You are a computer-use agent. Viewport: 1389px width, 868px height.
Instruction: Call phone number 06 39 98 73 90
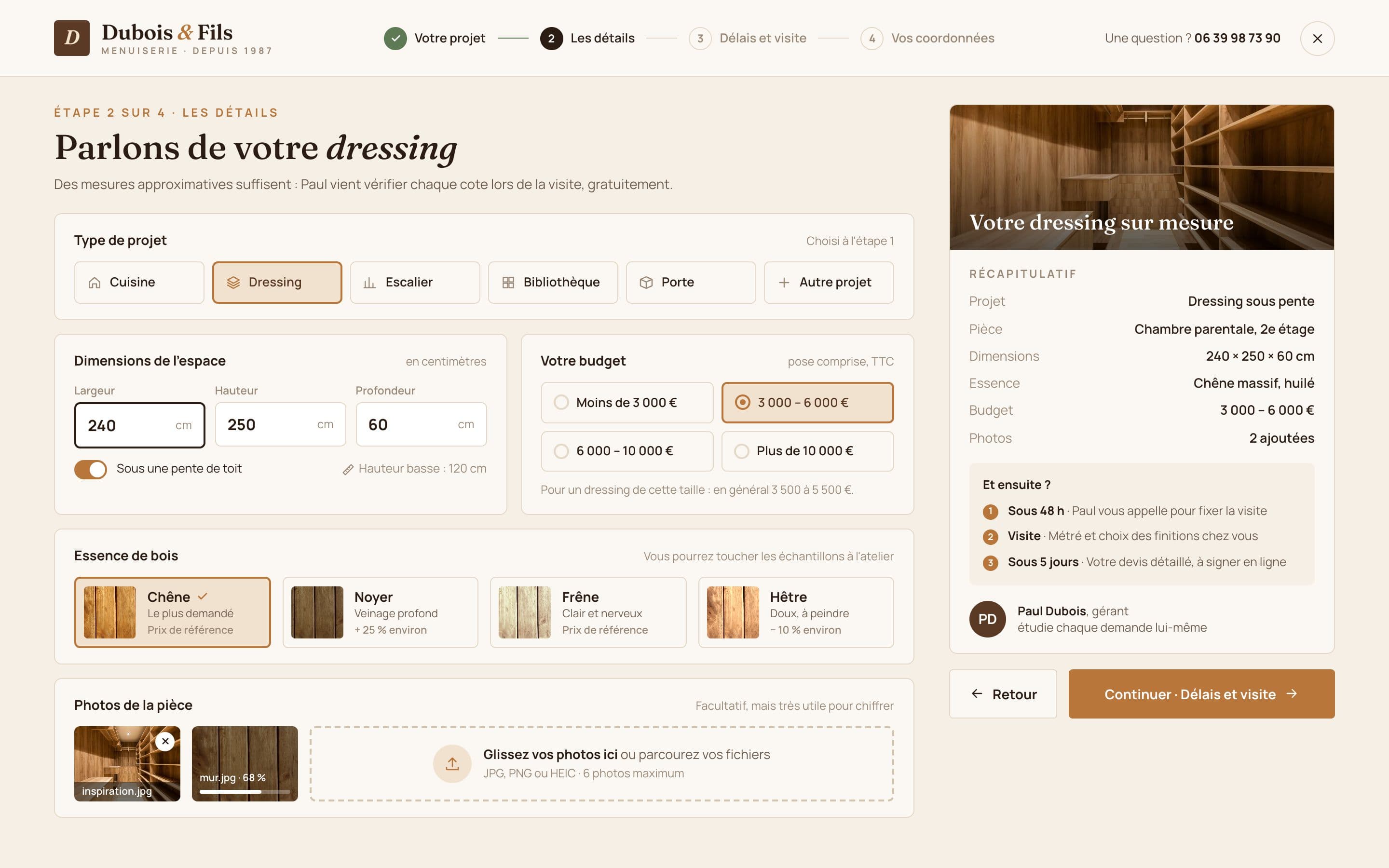tap(1237, 39)
